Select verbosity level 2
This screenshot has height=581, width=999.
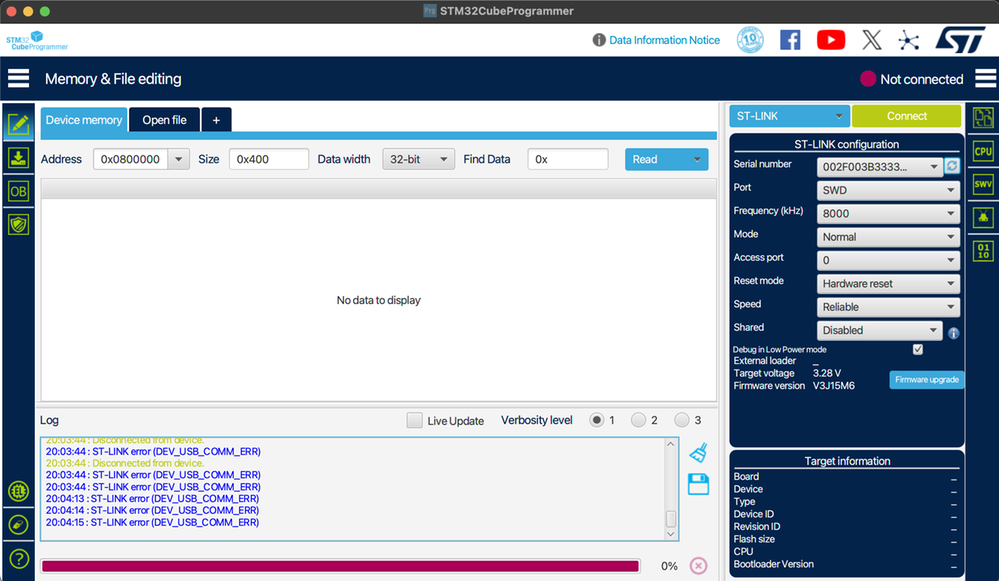638,420
